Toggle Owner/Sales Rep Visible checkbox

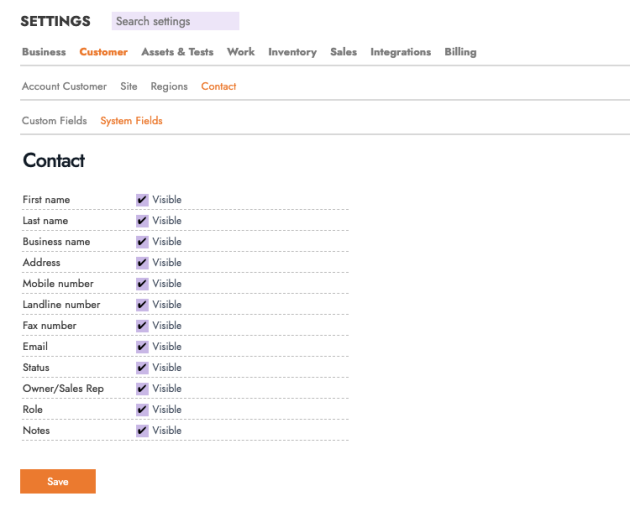(142, 389)
